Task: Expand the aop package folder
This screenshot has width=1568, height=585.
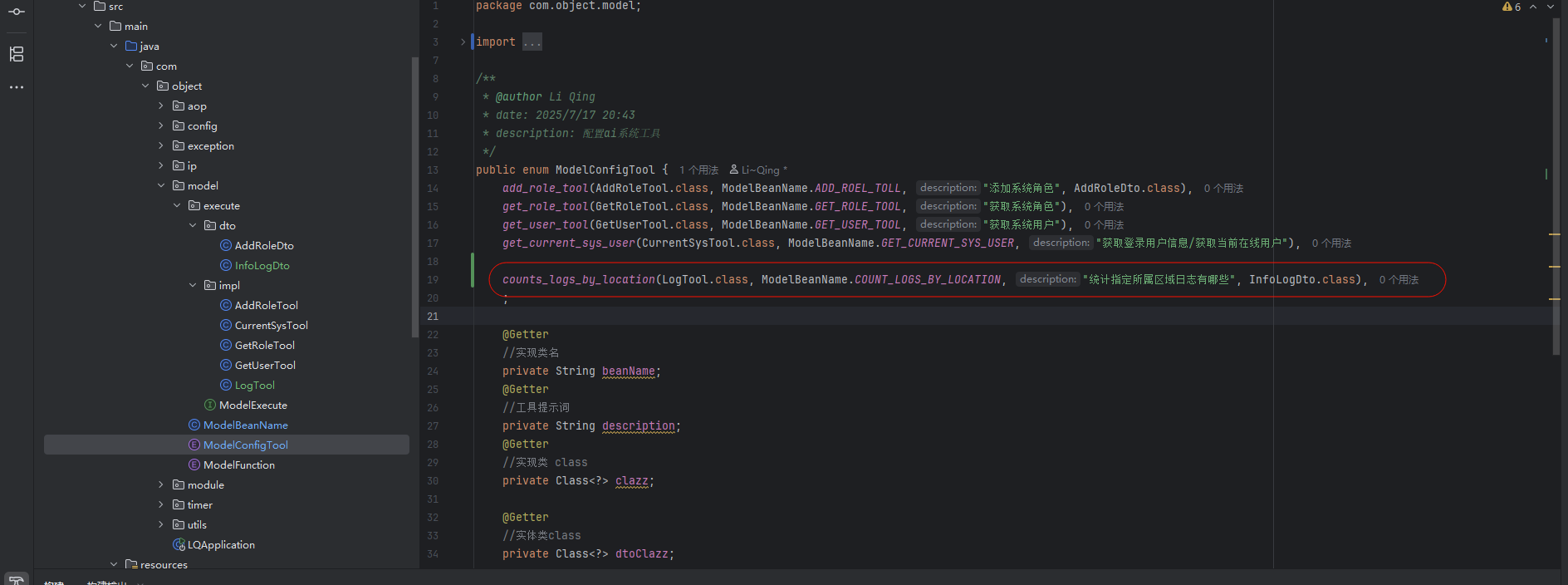Action: point(161,106)
